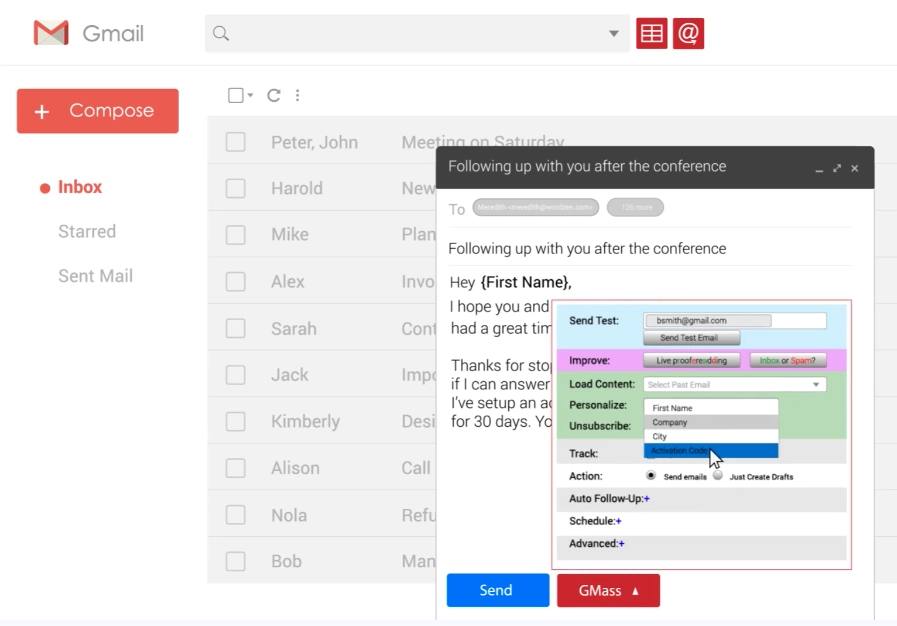The height and width of the screenshot is (626, 897).
Task: Open the select-all dropdown arrow
Action: click(251, 95)
